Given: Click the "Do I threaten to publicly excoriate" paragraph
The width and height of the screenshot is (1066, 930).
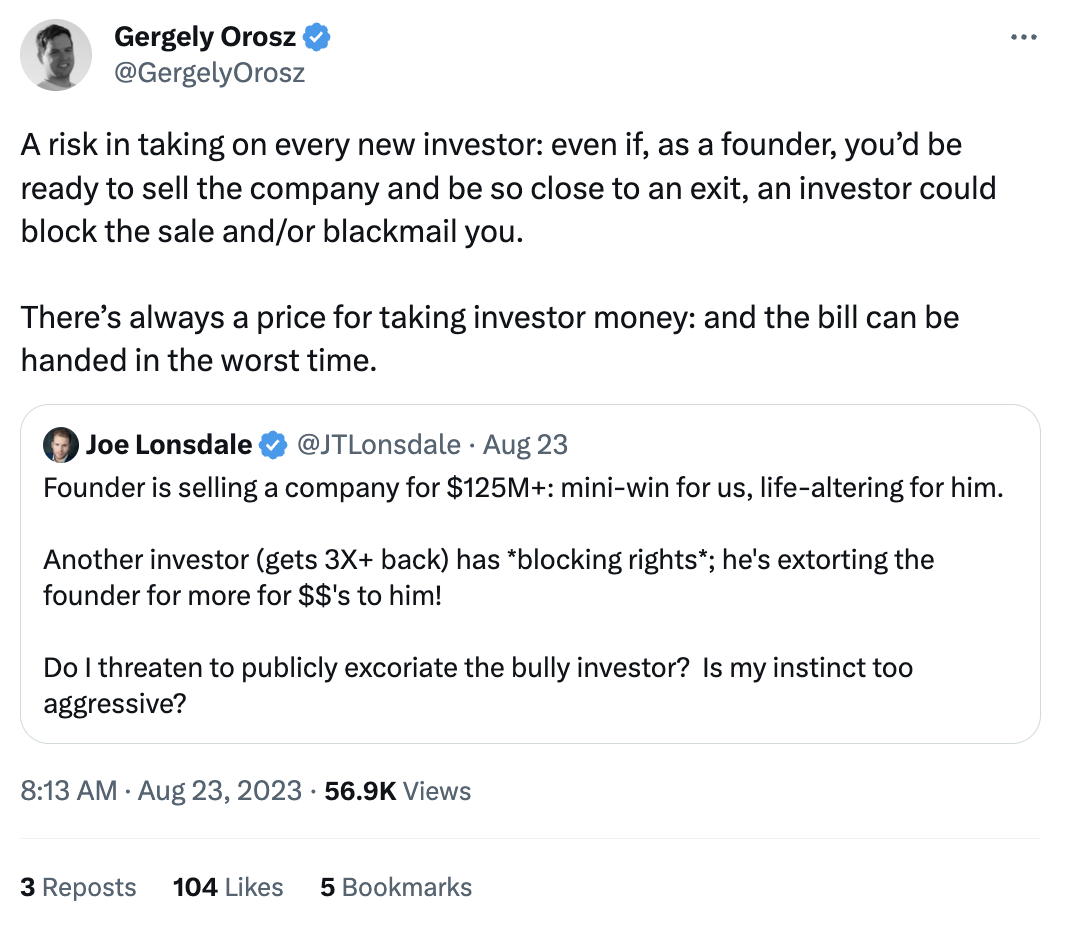Looking at the screenshot, I should pyautogui.click(x=478, y=685).
